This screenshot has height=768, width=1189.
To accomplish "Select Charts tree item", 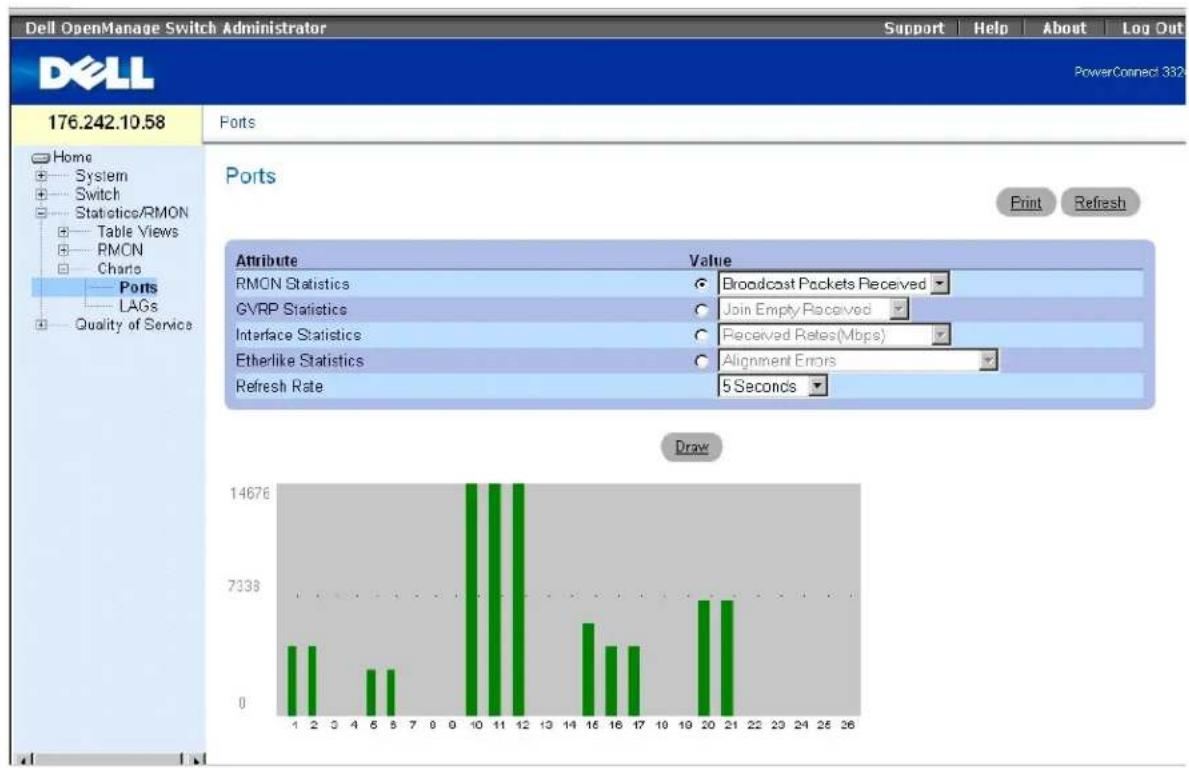I will coord(119,269).
